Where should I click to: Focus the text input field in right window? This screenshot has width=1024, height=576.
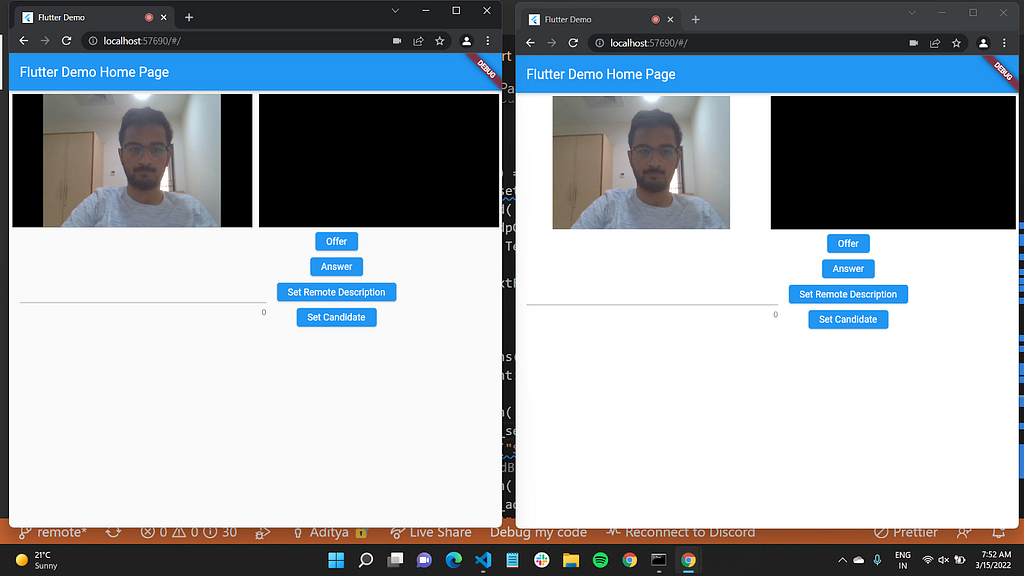pyautogui.click(x=652, y=296)
